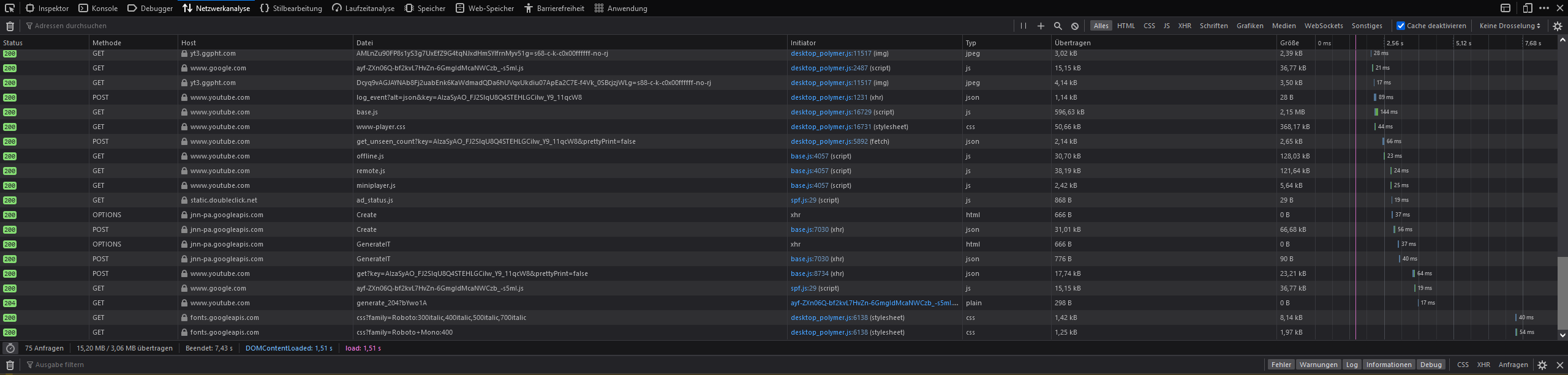Sort by Größe column header
The height and width of the screenshot is (375, 1568).
coord(1295,43)
